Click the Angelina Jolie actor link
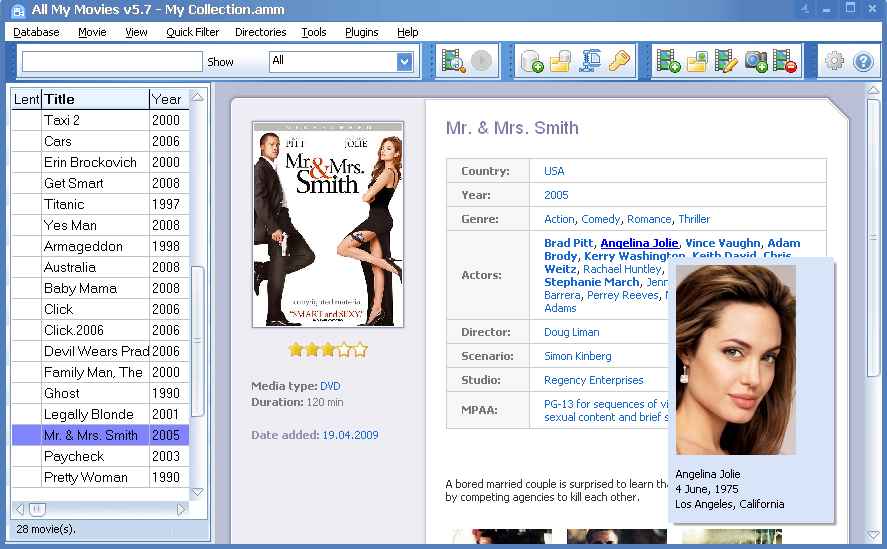Screen dimensions: 887x549 pyautogui.click(x=639, y=243)
